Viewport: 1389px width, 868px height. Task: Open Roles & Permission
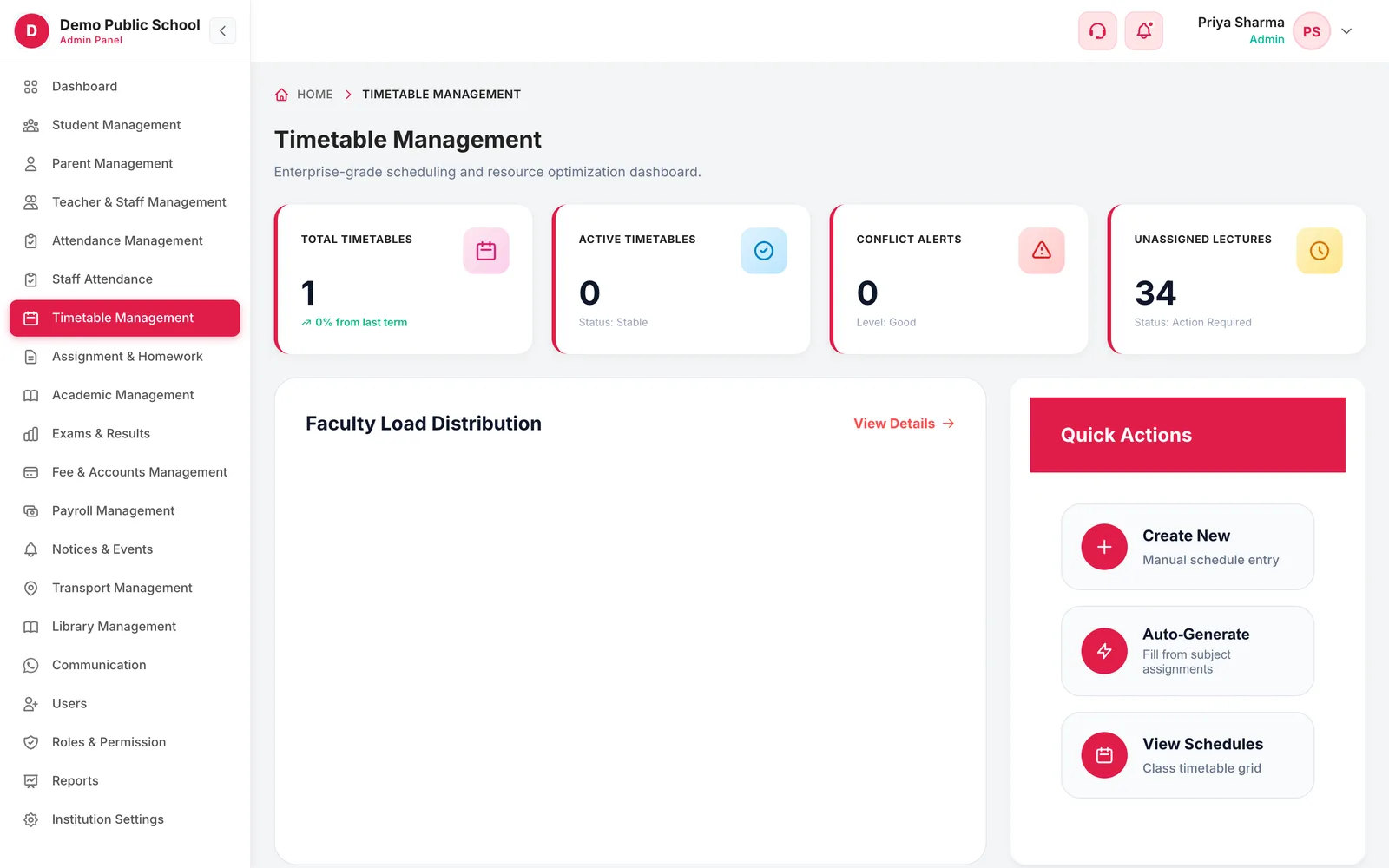[125, 742]
